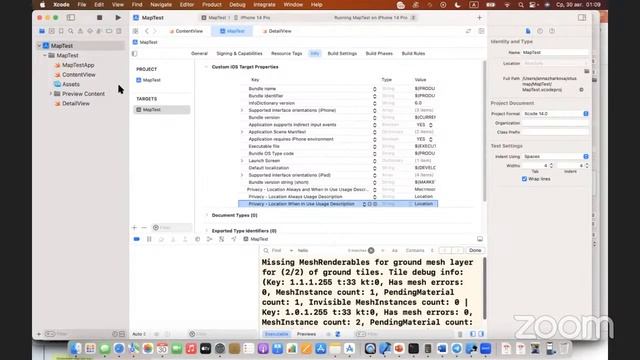The image size is (640, 360).
Task: Open the history inspector icon
Action: click(540, 31)
